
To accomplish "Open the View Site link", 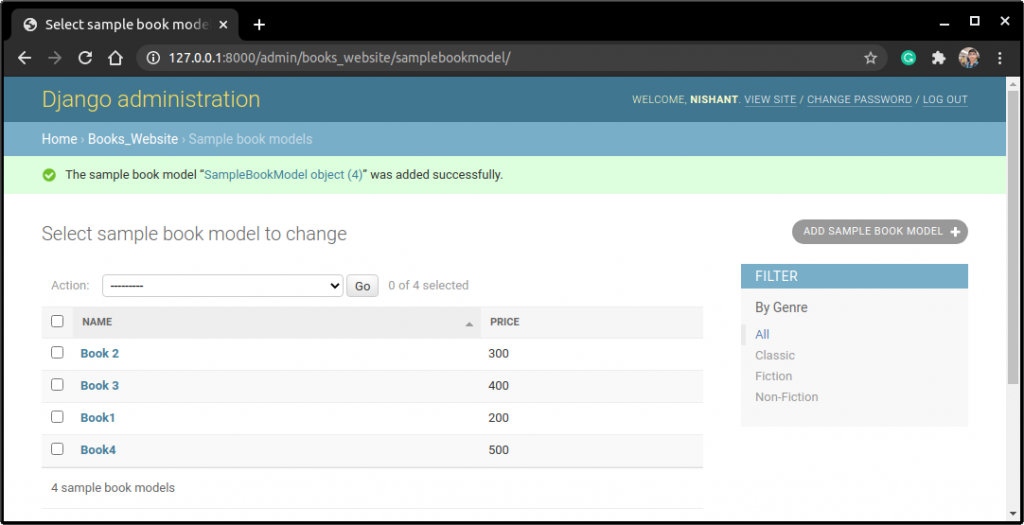I will point(770,100).
